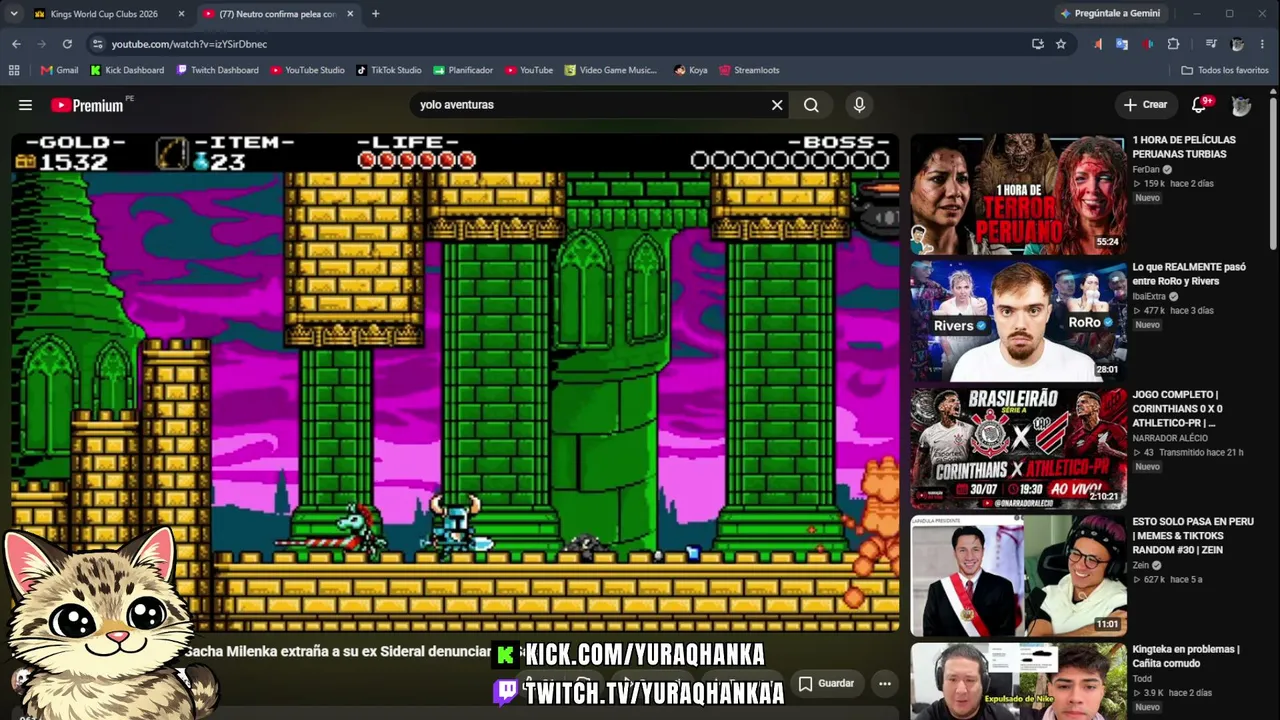Click title '1 HORA DE PELÍCULAS PERUANAS TURBIAS'

tap(1184, 147)
